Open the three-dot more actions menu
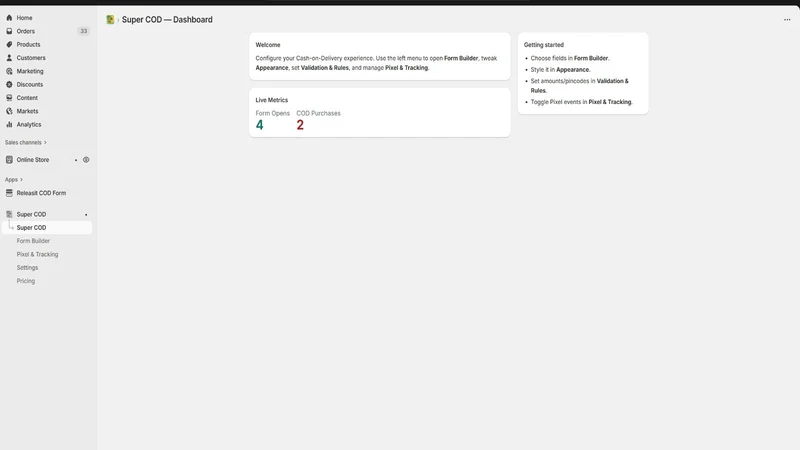 (x=787, y=19)
